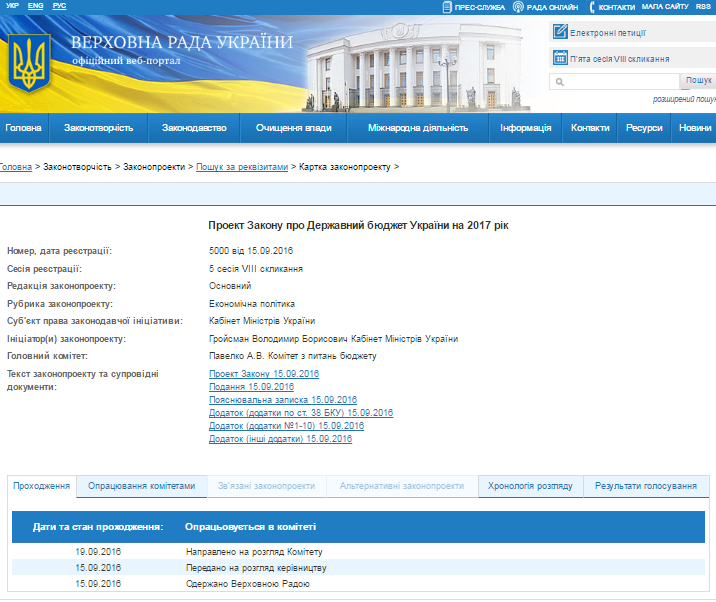The height and width of the screenshot is (602, 716).
Task: Click Економічна політика rubric value
Action: [252, 304]
